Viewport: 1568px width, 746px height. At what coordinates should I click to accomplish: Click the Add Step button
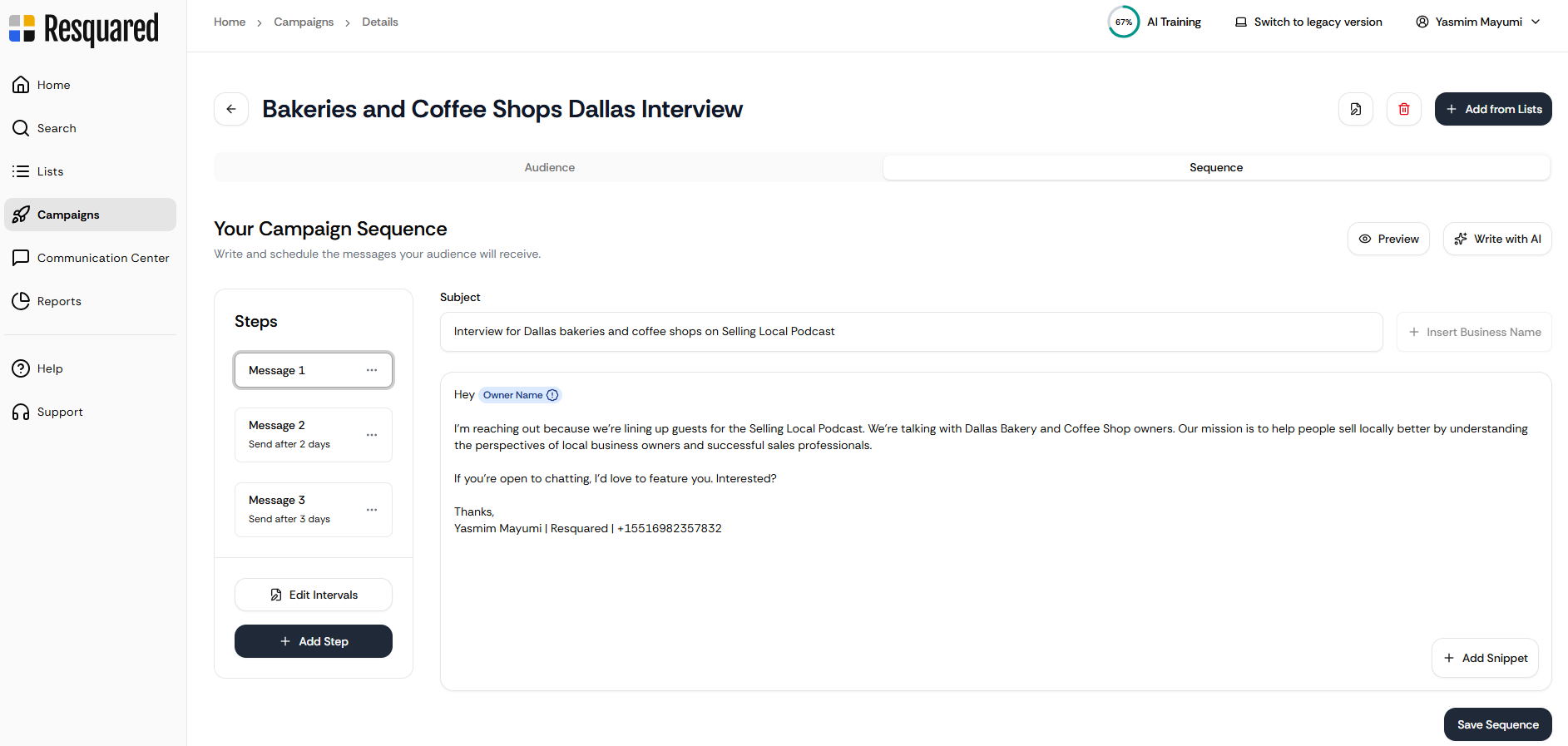[x=314, y=641]
